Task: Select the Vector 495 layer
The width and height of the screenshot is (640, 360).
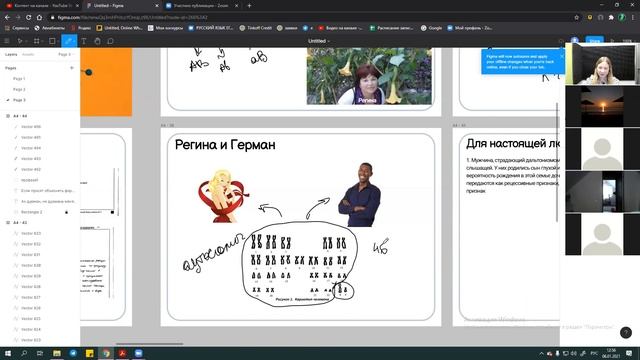Action: pyautogui.click(x=31, y=137)
